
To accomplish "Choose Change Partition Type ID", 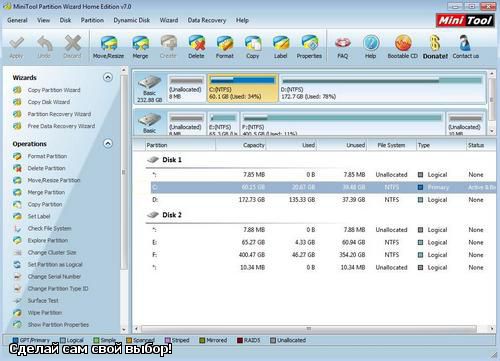I will (58, 288).
